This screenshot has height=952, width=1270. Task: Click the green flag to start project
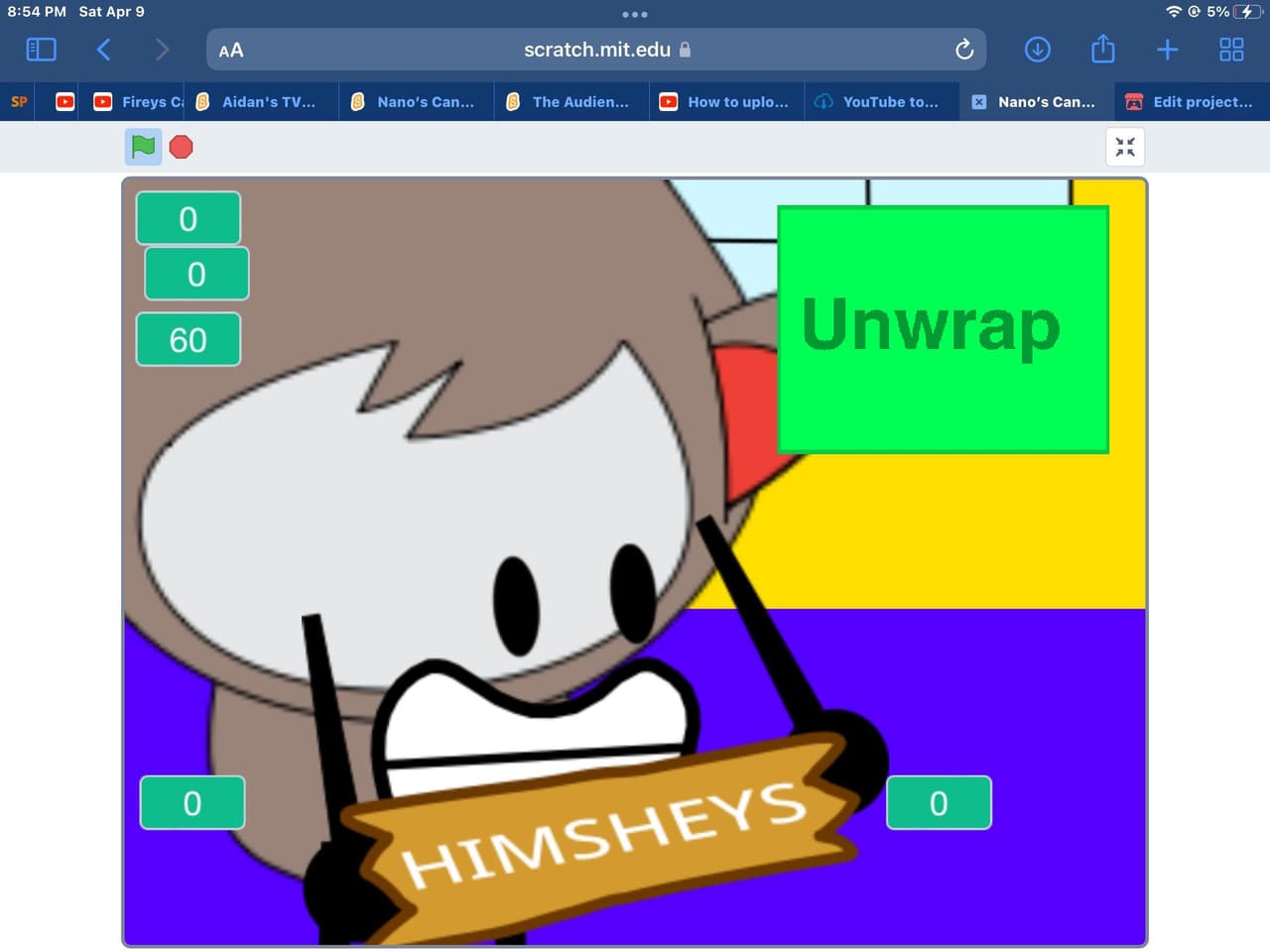(144, 147)
